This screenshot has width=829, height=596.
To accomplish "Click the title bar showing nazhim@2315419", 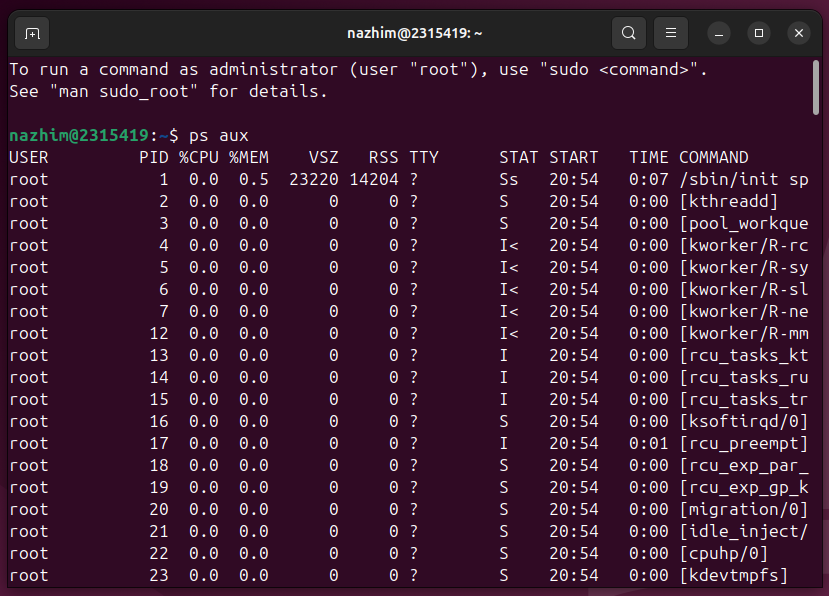I will (414, 33).
